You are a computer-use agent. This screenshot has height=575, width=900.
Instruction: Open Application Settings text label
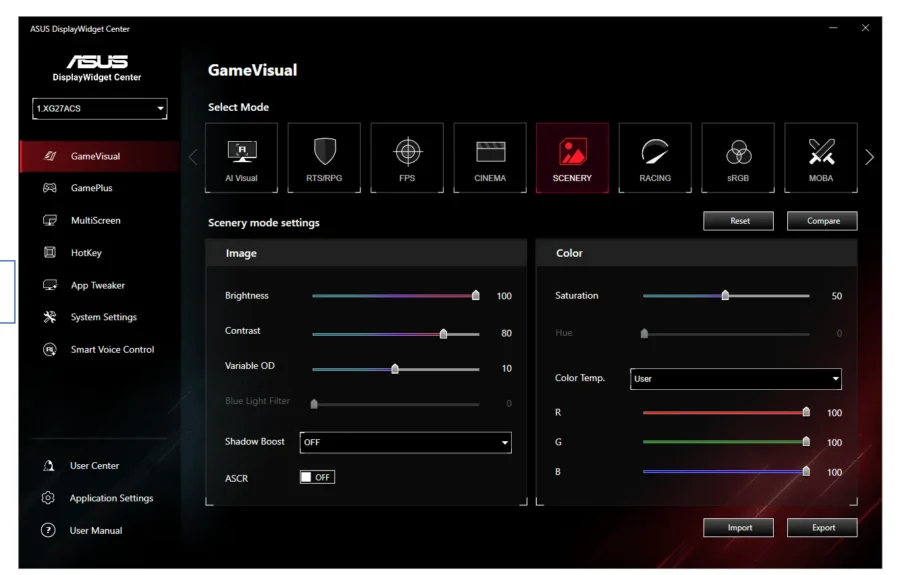(x=111, y=498)
